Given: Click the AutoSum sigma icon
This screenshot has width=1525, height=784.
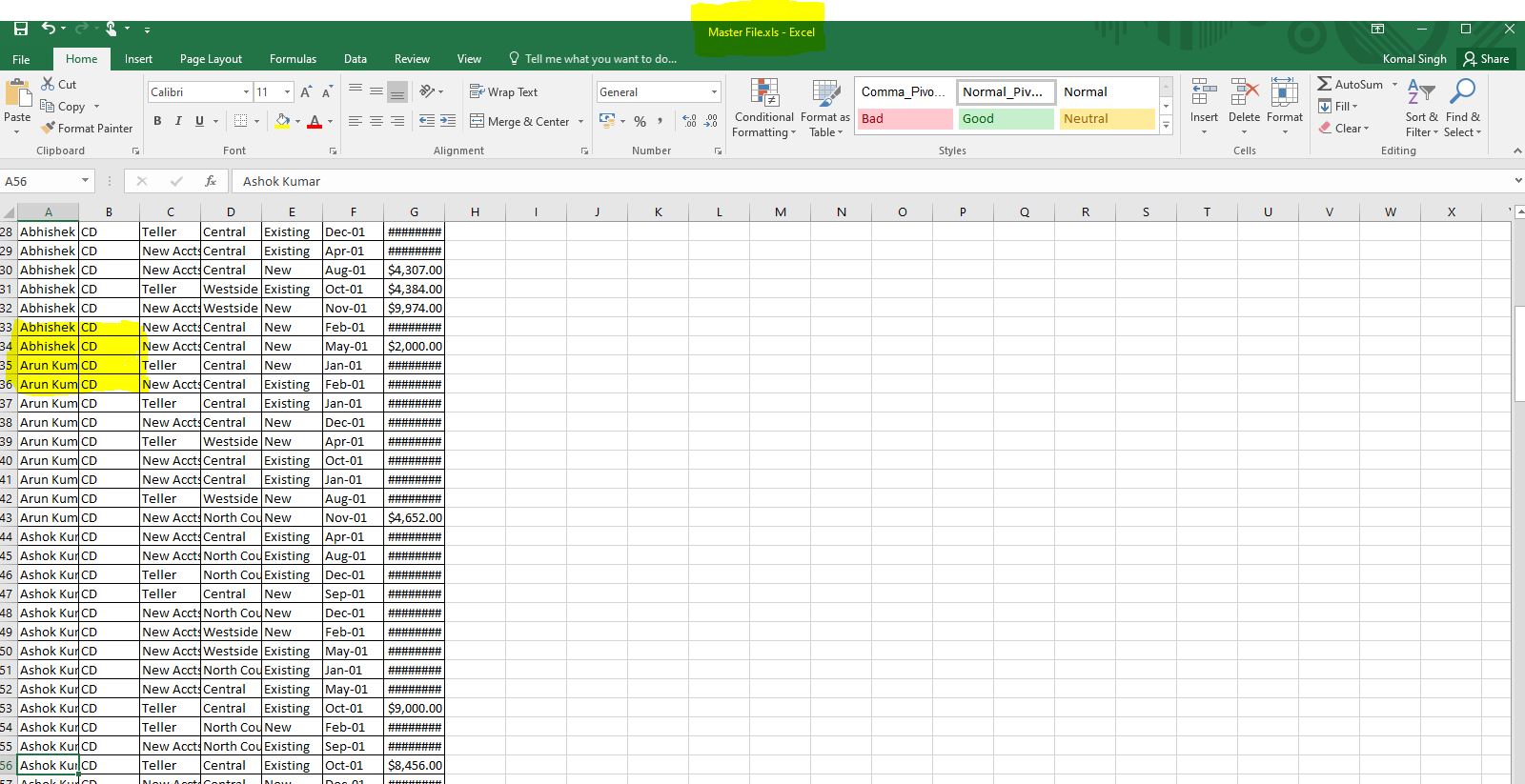Looking at the screenshot, I should click(1325, 84).
